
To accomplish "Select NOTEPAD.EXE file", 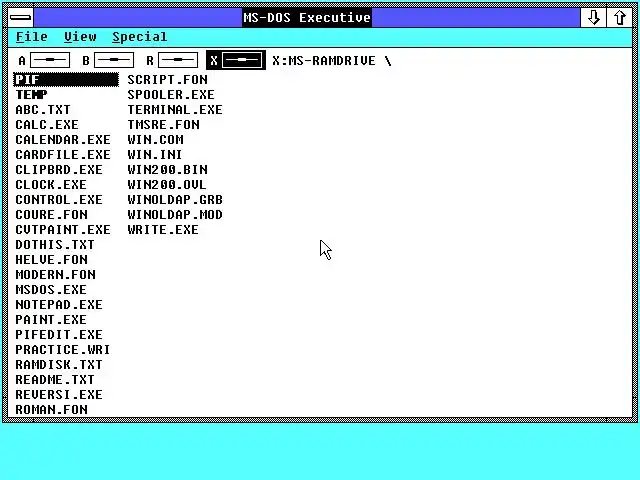I will pyautogui.click(x=59, y=305).
